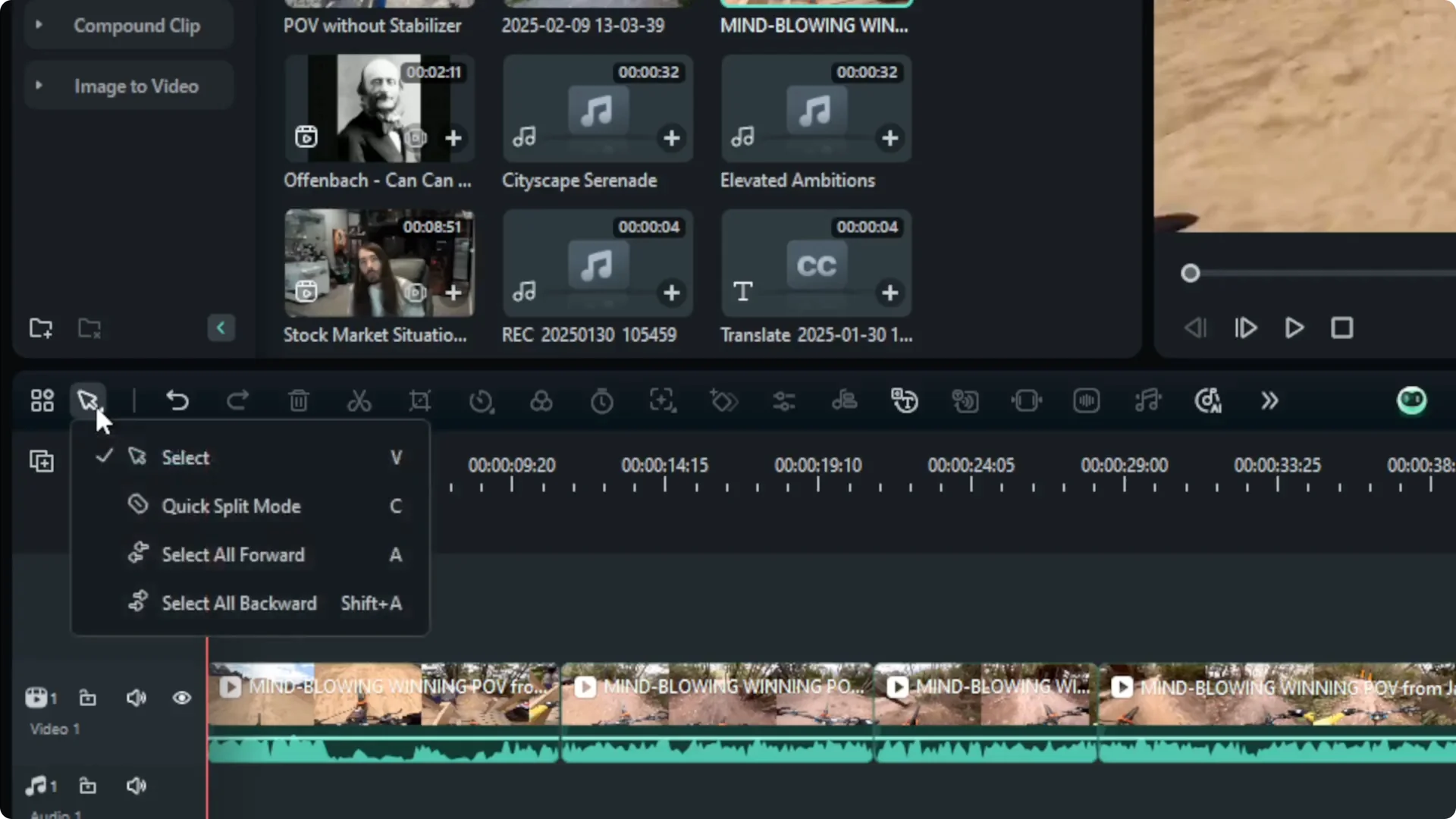This screenshot has width=1456, height=819.
Task: Click the double chevron to show more toolbar tools
Action: (1269, 400)
